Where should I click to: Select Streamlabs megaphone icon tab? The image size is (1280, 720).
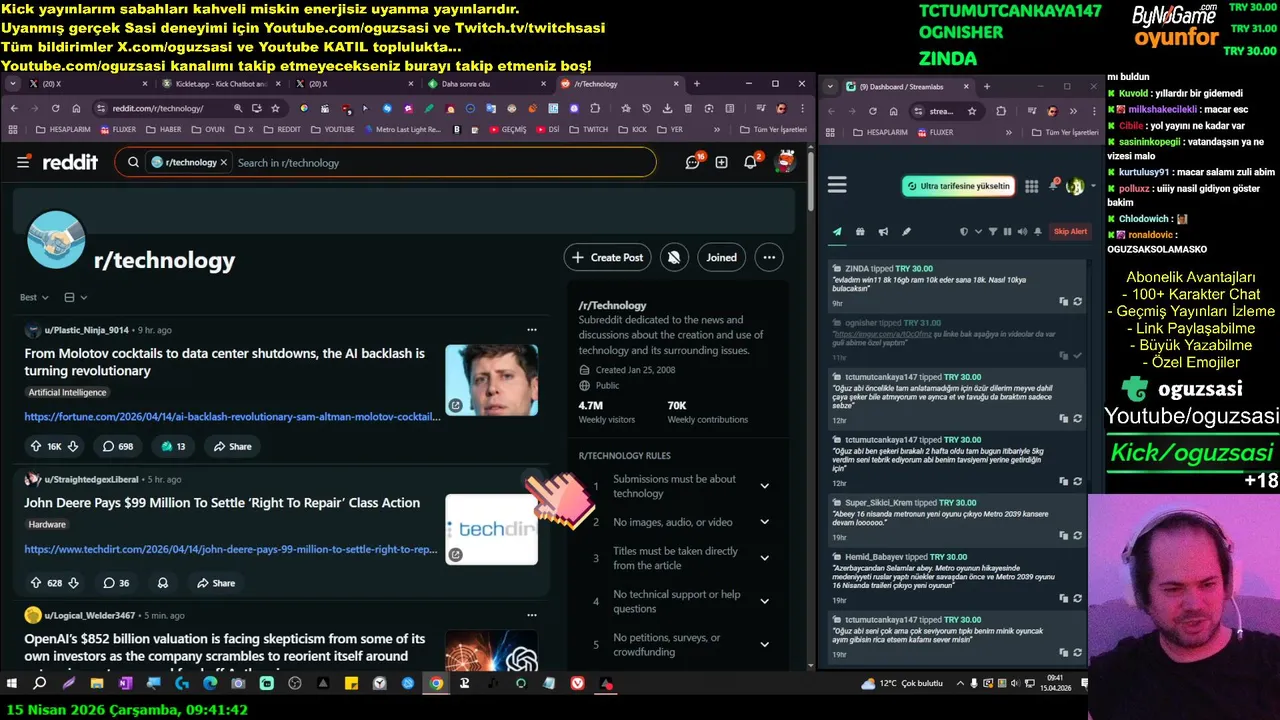pos(883,232)
